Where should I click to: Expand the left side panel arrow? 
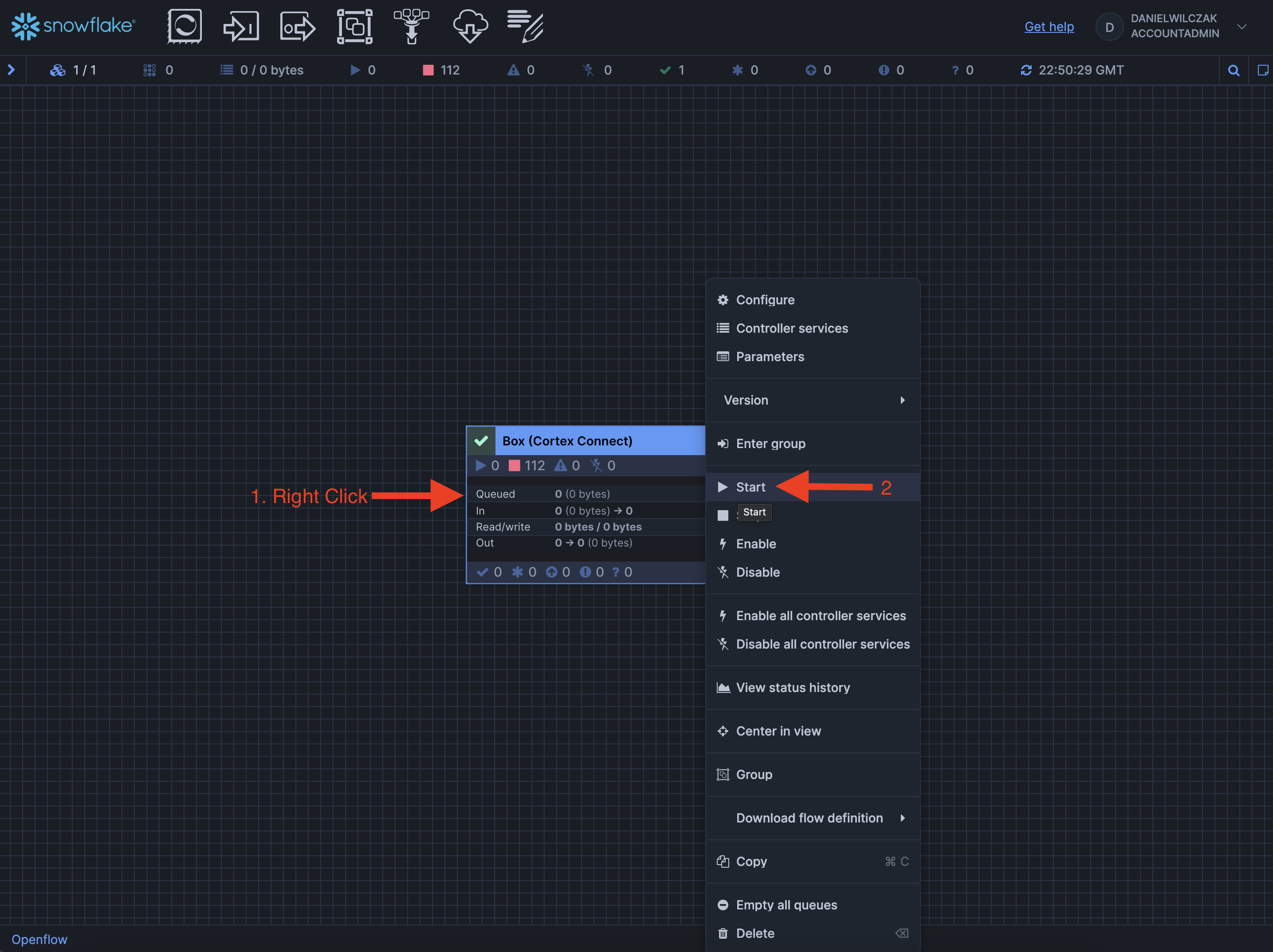tap(11, 70)
